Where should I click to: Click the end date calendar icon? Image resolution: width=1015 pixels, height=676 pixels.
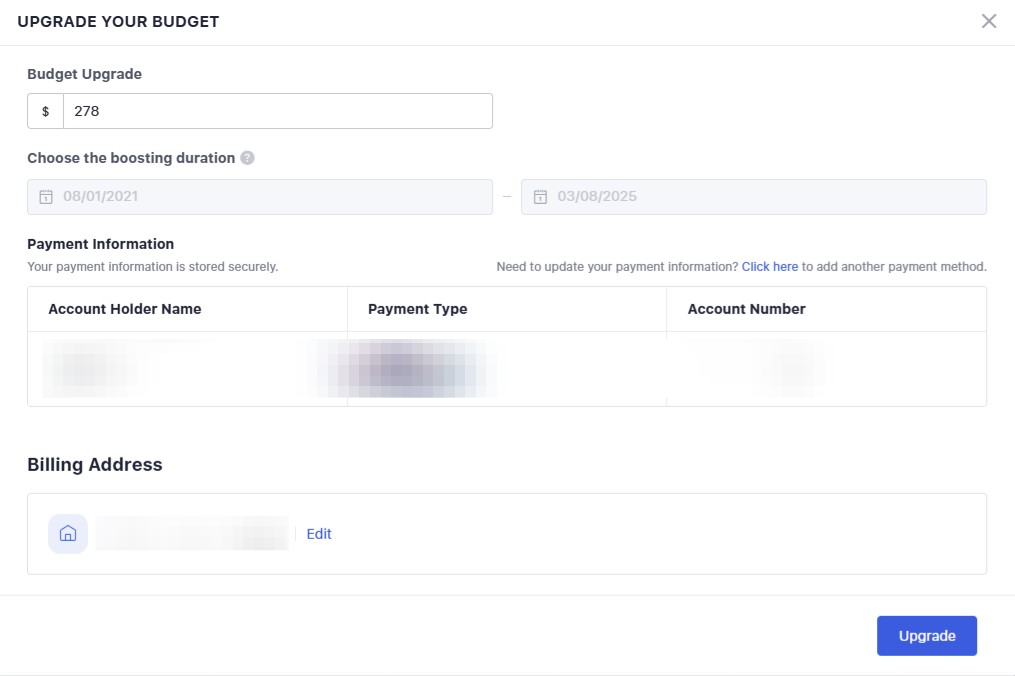(540, 197)
